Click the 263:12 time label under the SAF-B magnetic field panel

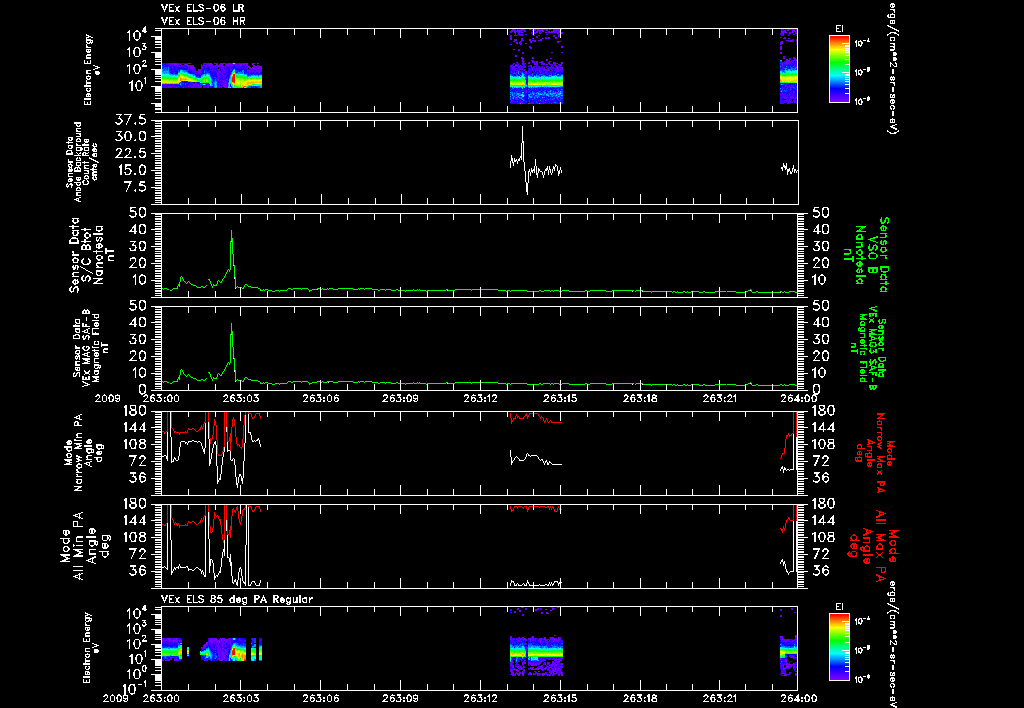pyautogui.click(x=481, y=398)
